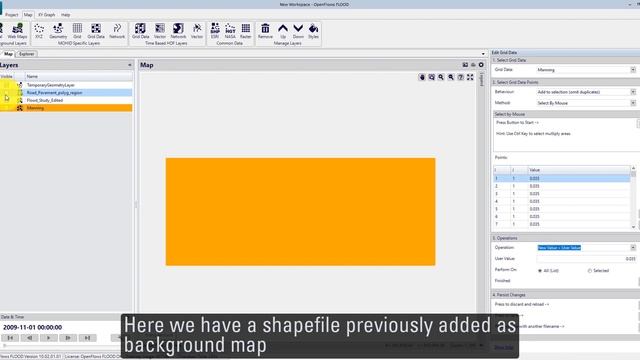The width and height of the screenshot is (640, 360).
Task: Select the Road_Pavement_polyg_region layer
Action: point(66,93)
